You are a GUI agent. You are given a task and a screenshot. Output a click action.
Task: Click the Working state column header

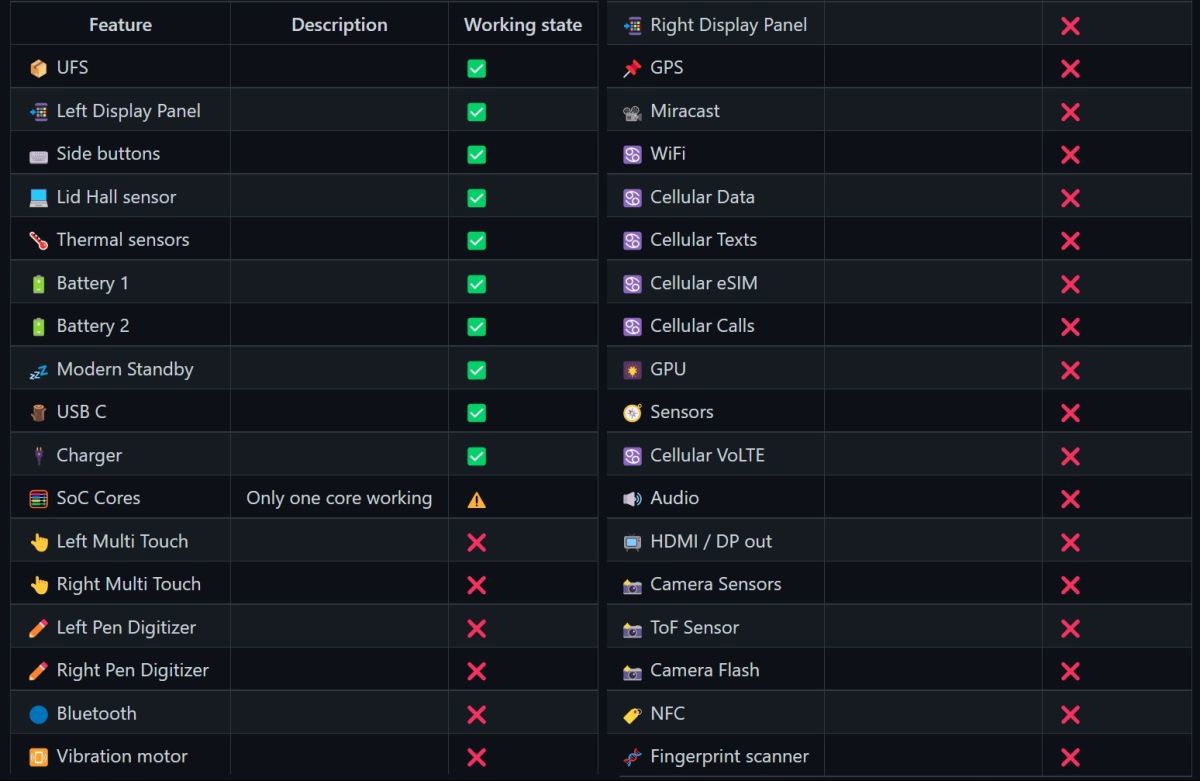click(523, 25)
